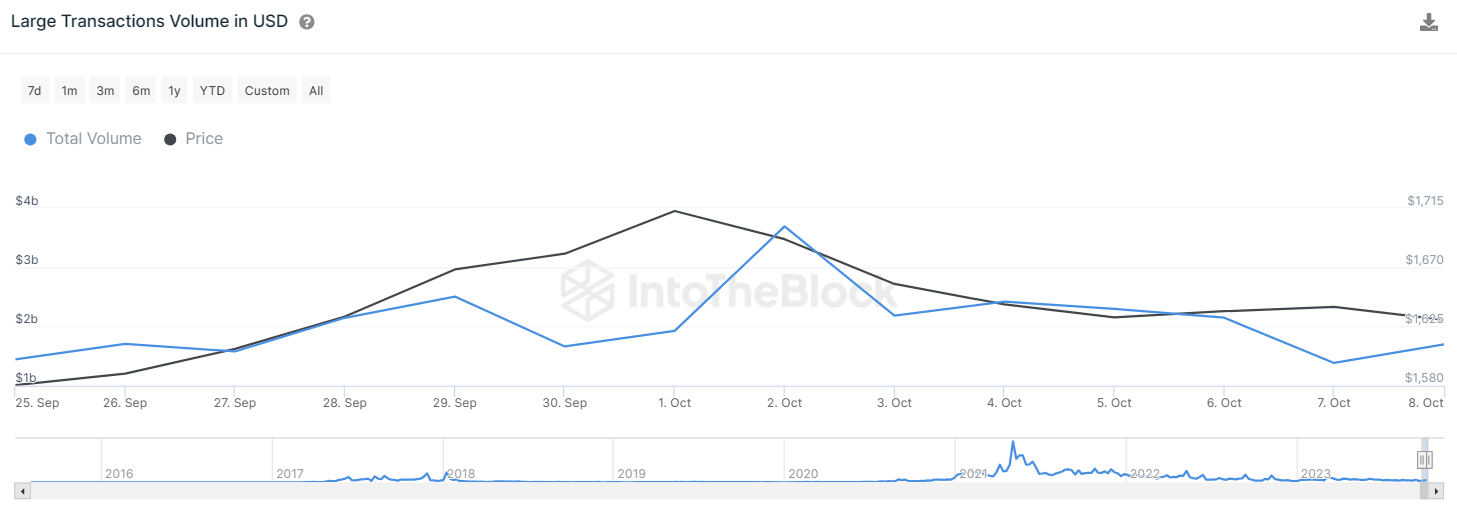The width and height of the screenshot is (1457, 521).
Task: Click the navigator scrollbar right arrow
Action: 1437,491
